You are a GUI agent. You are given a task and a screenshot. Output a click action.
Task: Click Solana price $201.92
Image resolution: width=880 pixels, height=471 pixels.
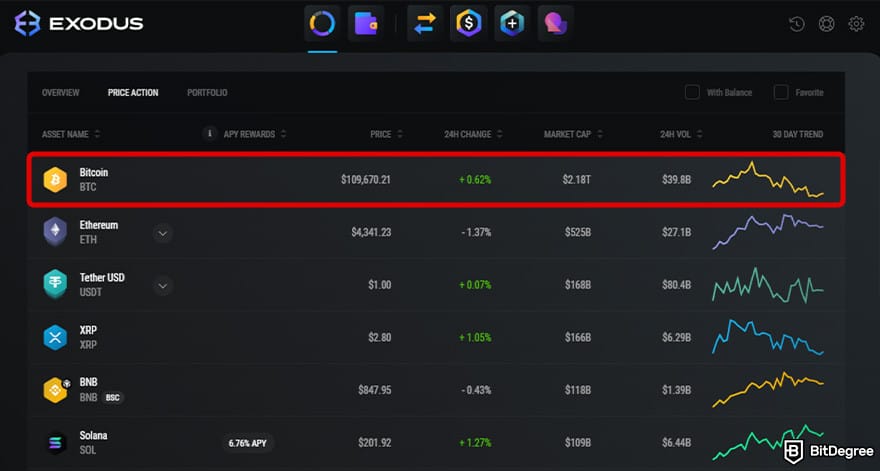(x=374, y=442)
